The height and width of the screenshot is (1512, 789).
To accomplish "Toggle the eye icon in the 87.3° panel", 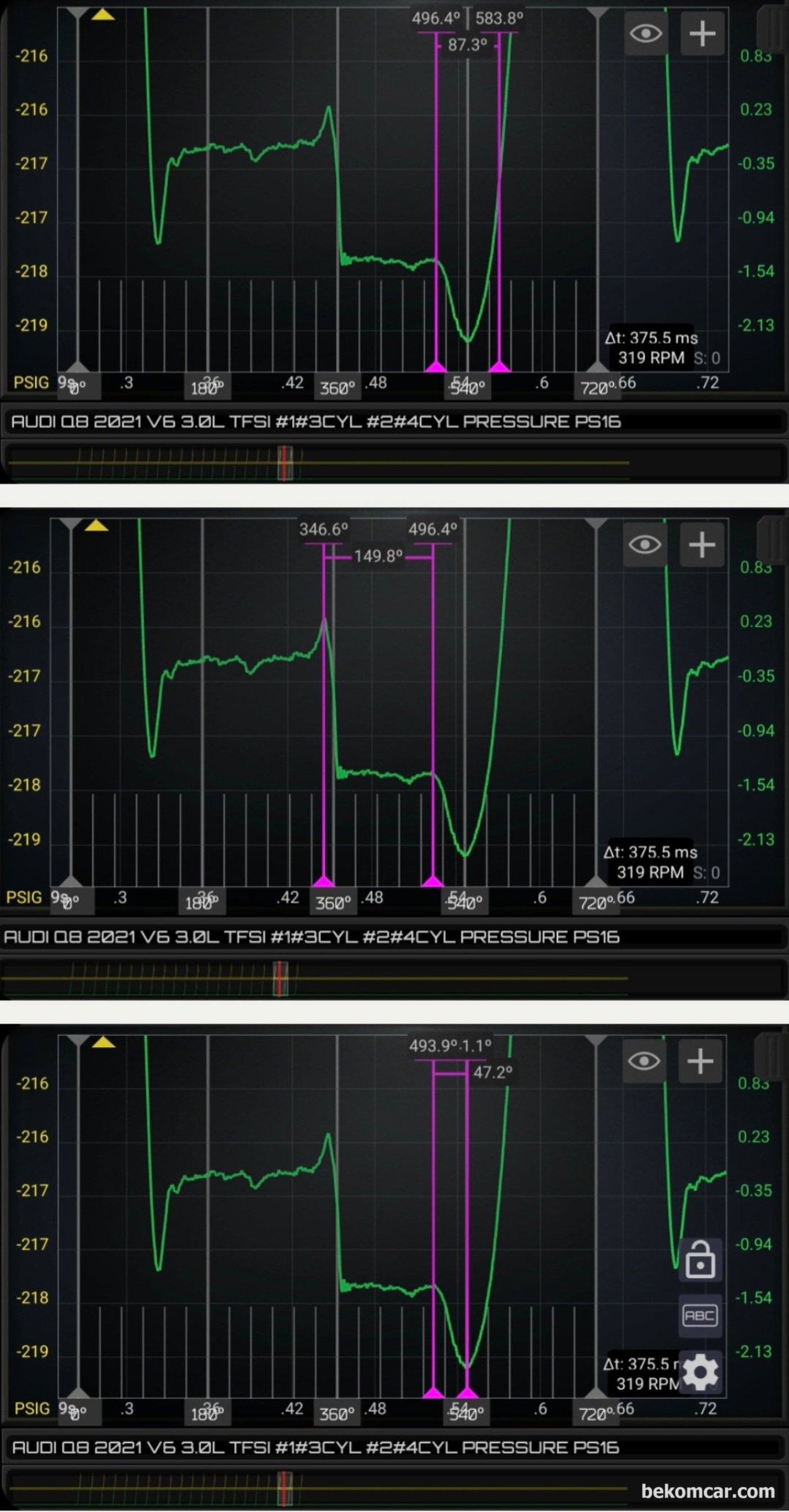I will pyautogui.click(x=645, y=33).
